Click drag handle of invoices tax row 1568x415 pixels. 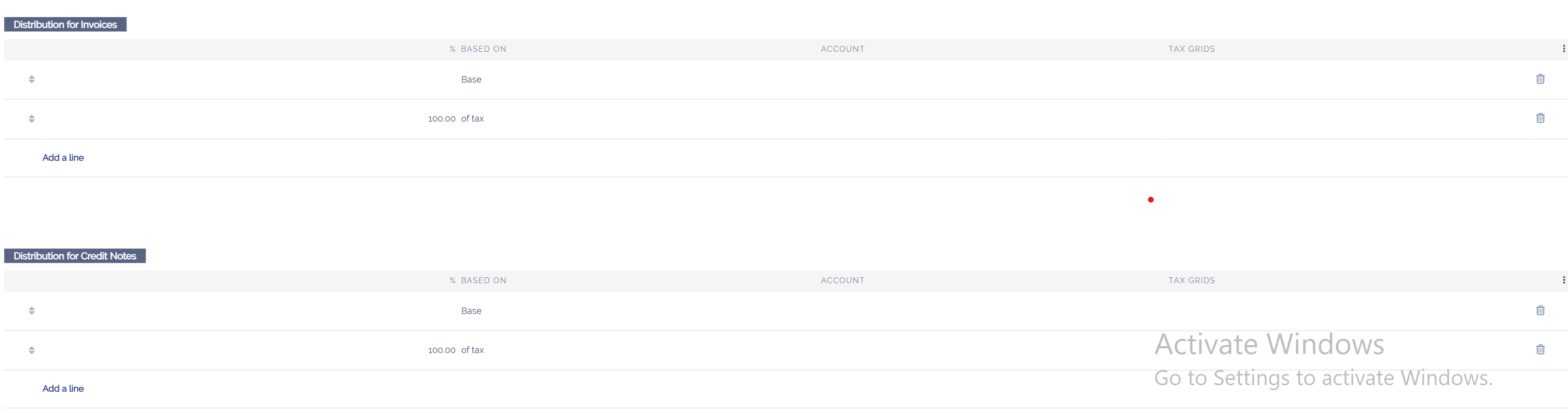[32, 119]
